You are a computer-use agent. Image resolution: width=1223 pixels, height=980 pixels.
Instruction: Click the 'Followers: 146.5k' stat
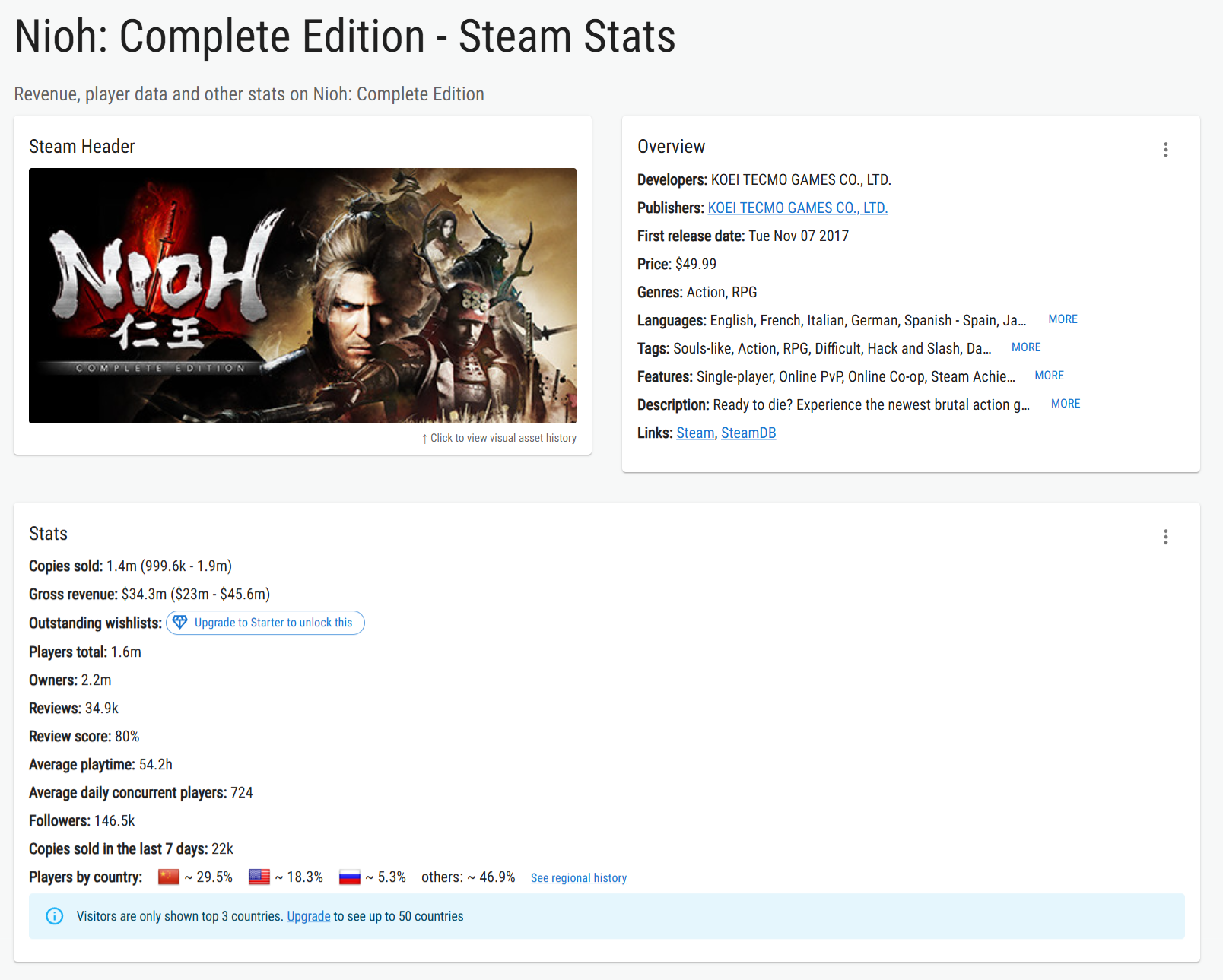81,821
